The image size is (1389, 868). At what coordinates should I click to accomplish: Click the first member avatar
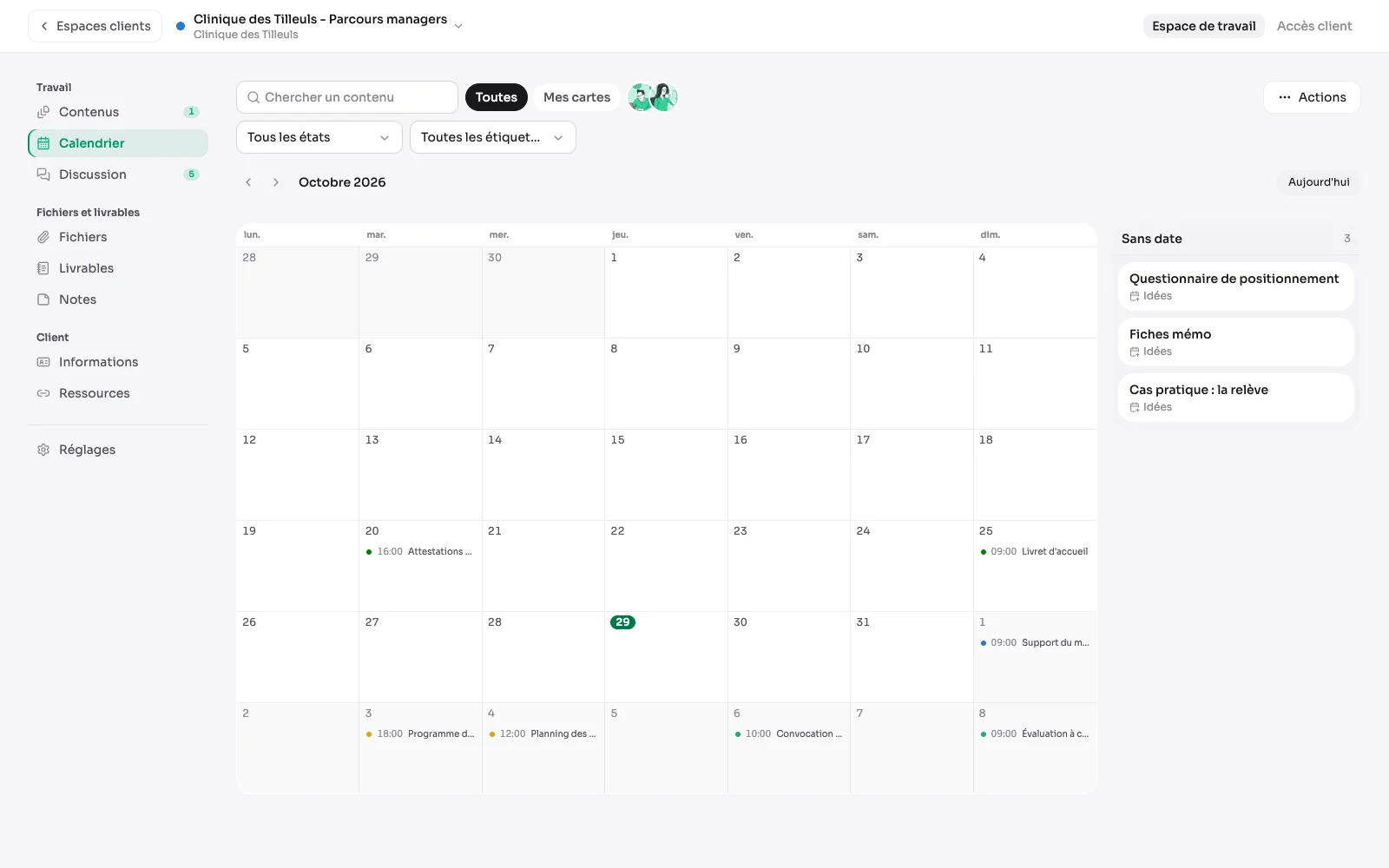(641, 97)
